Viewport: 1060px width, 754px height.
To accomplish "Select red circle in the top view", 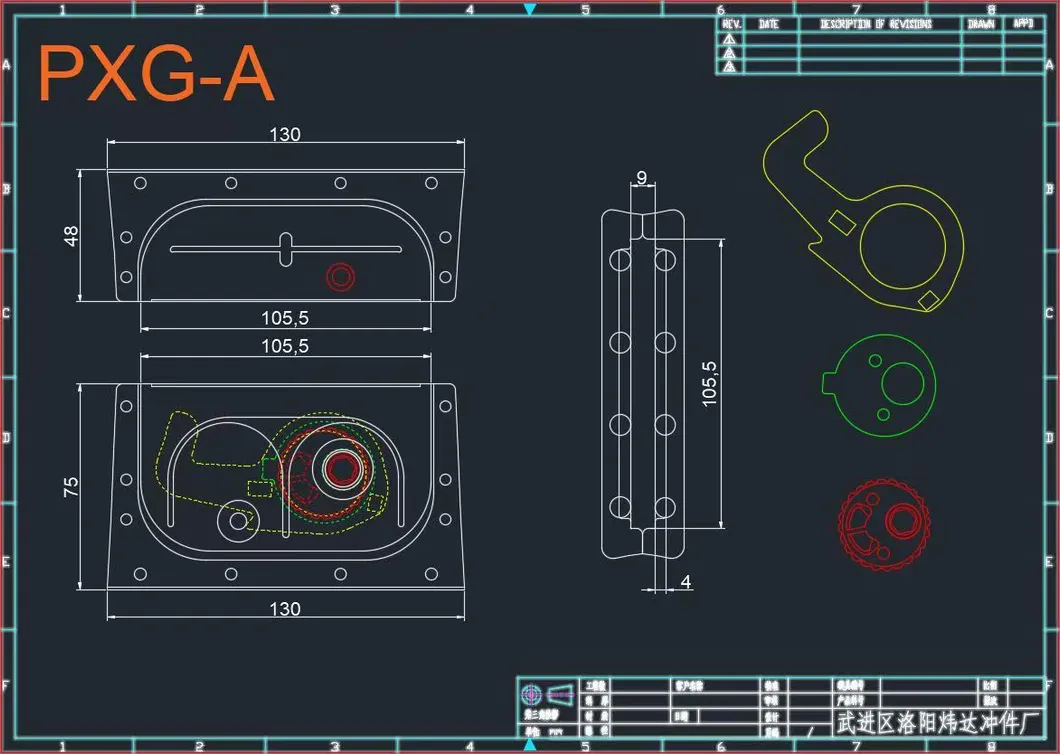I will 341,277.
